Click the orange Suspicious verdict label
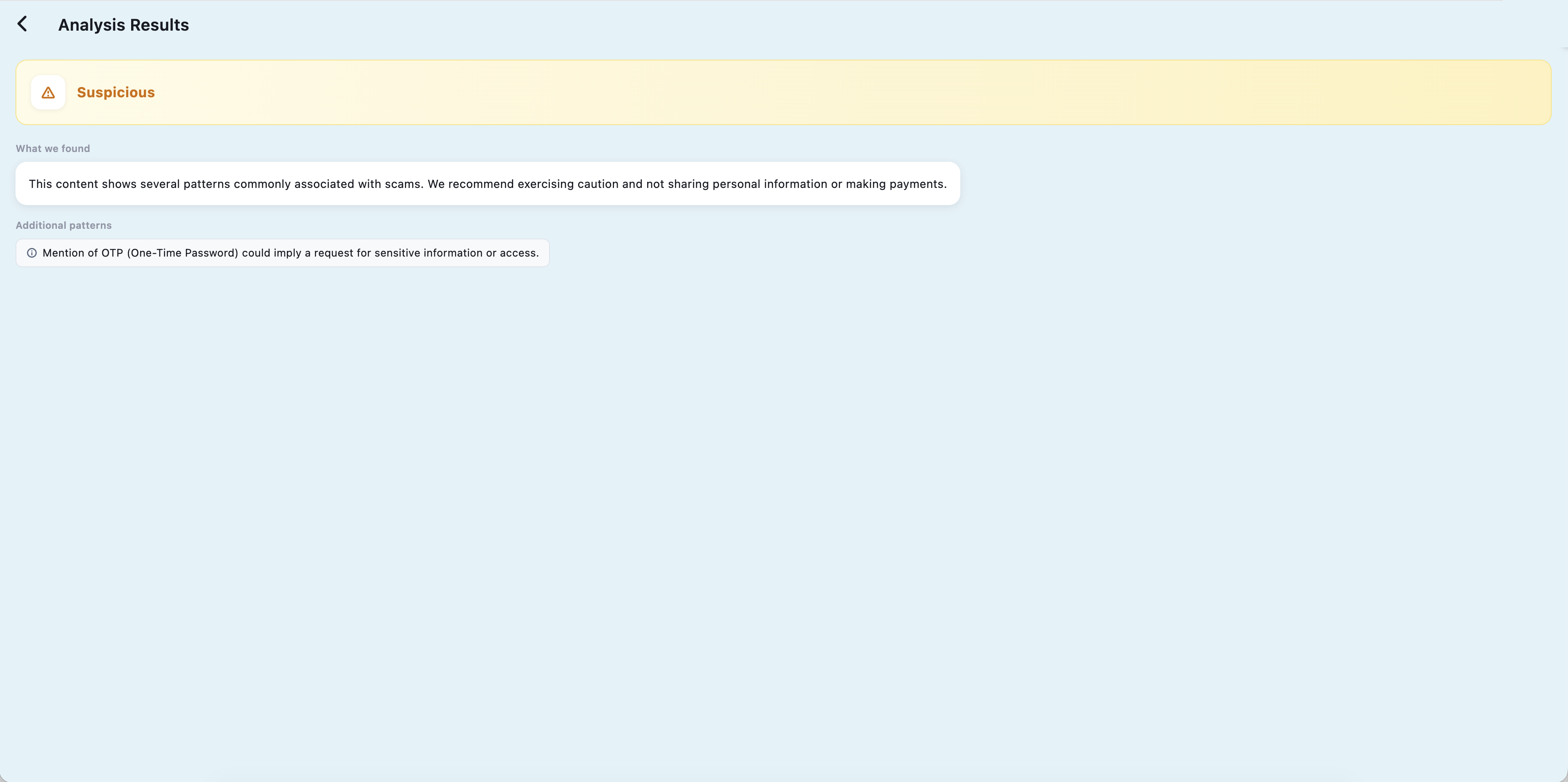The image size is (1568, 782). [116, 92]
